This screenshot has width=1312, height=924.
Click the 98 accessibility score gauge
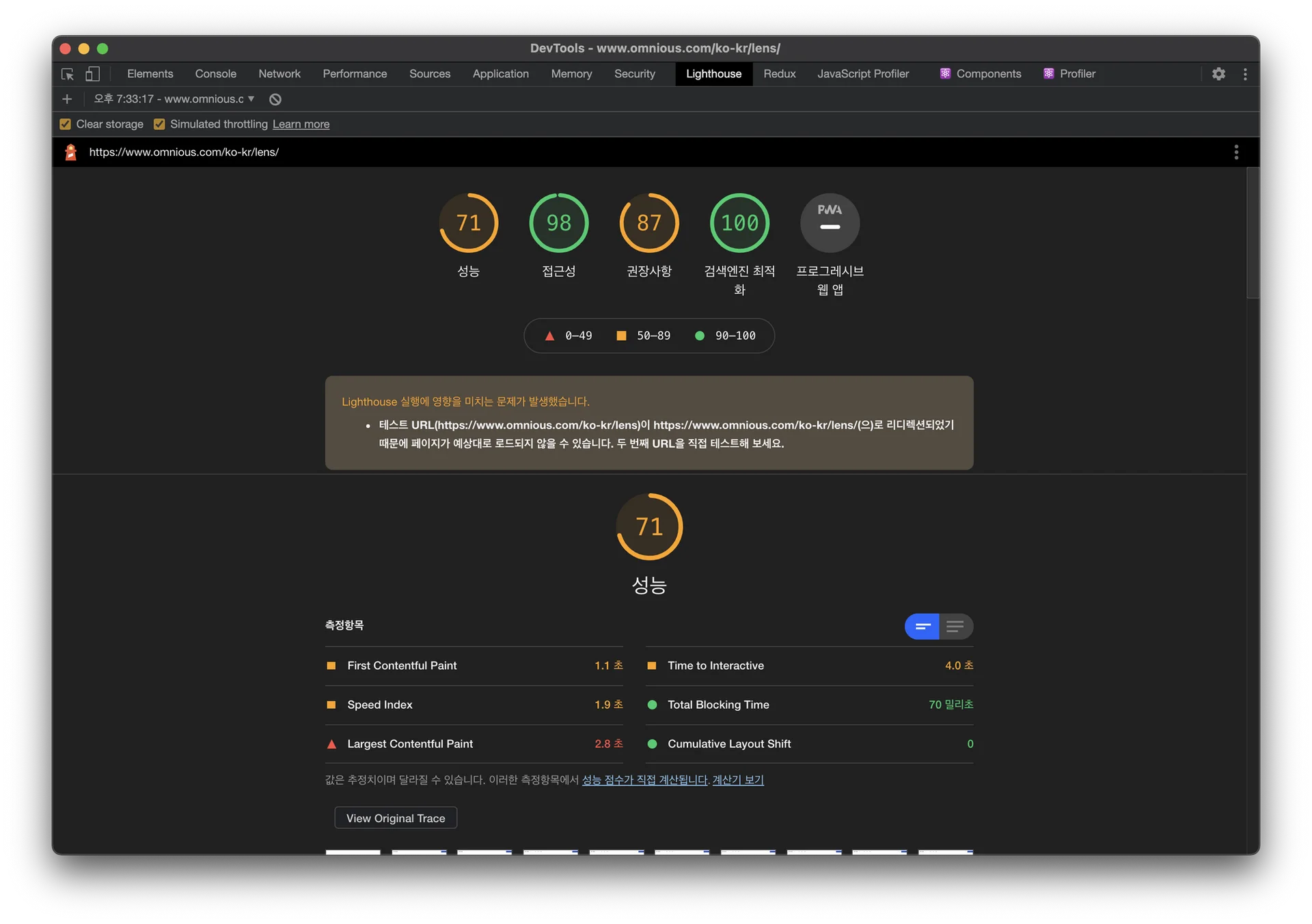click(x=558, y=223)
